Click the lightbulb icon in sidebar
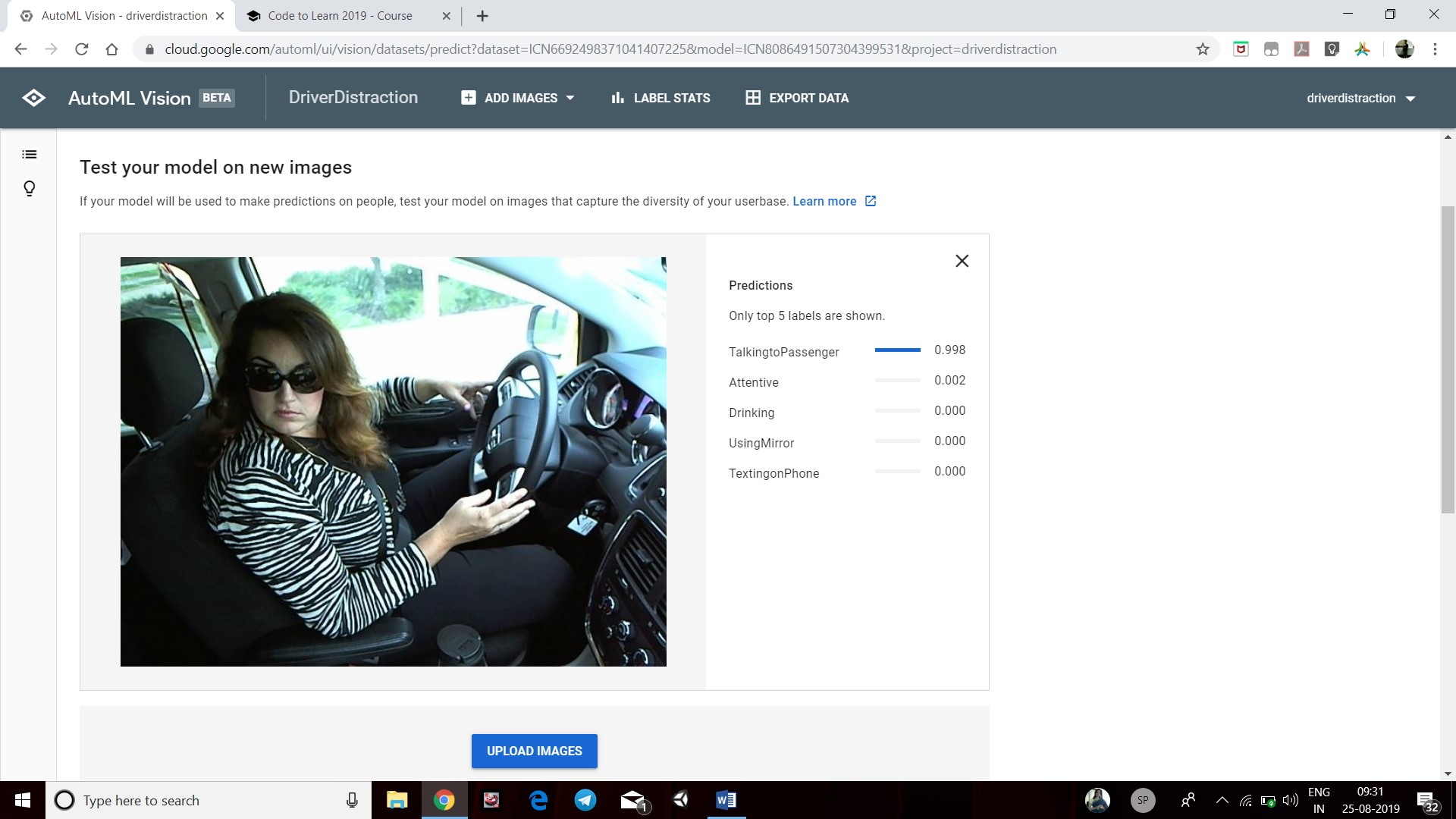The image size is (1456, 819). tap(30, 188)
